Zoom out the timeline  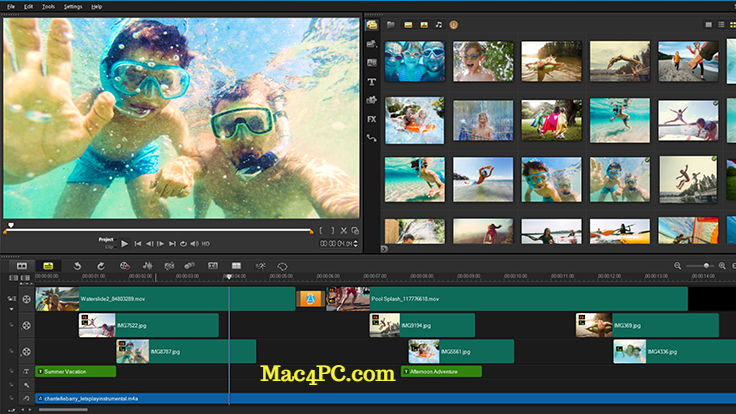tap(677, 266)
